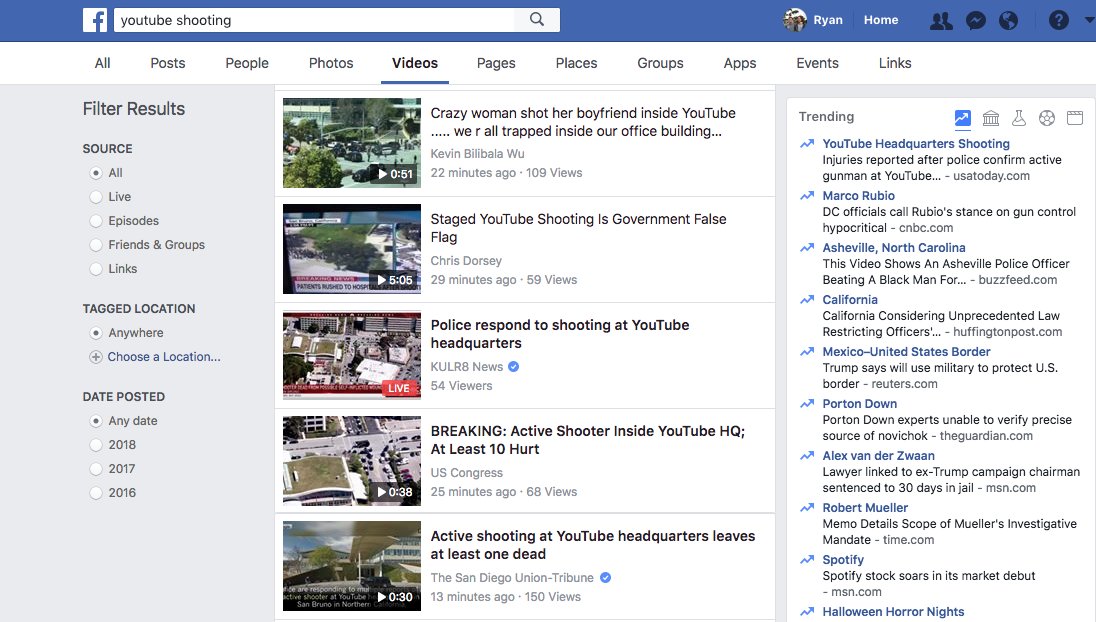1096x622 pixels.
Task: Select the Science and Technology trending icon
Action: [1019, 118]
